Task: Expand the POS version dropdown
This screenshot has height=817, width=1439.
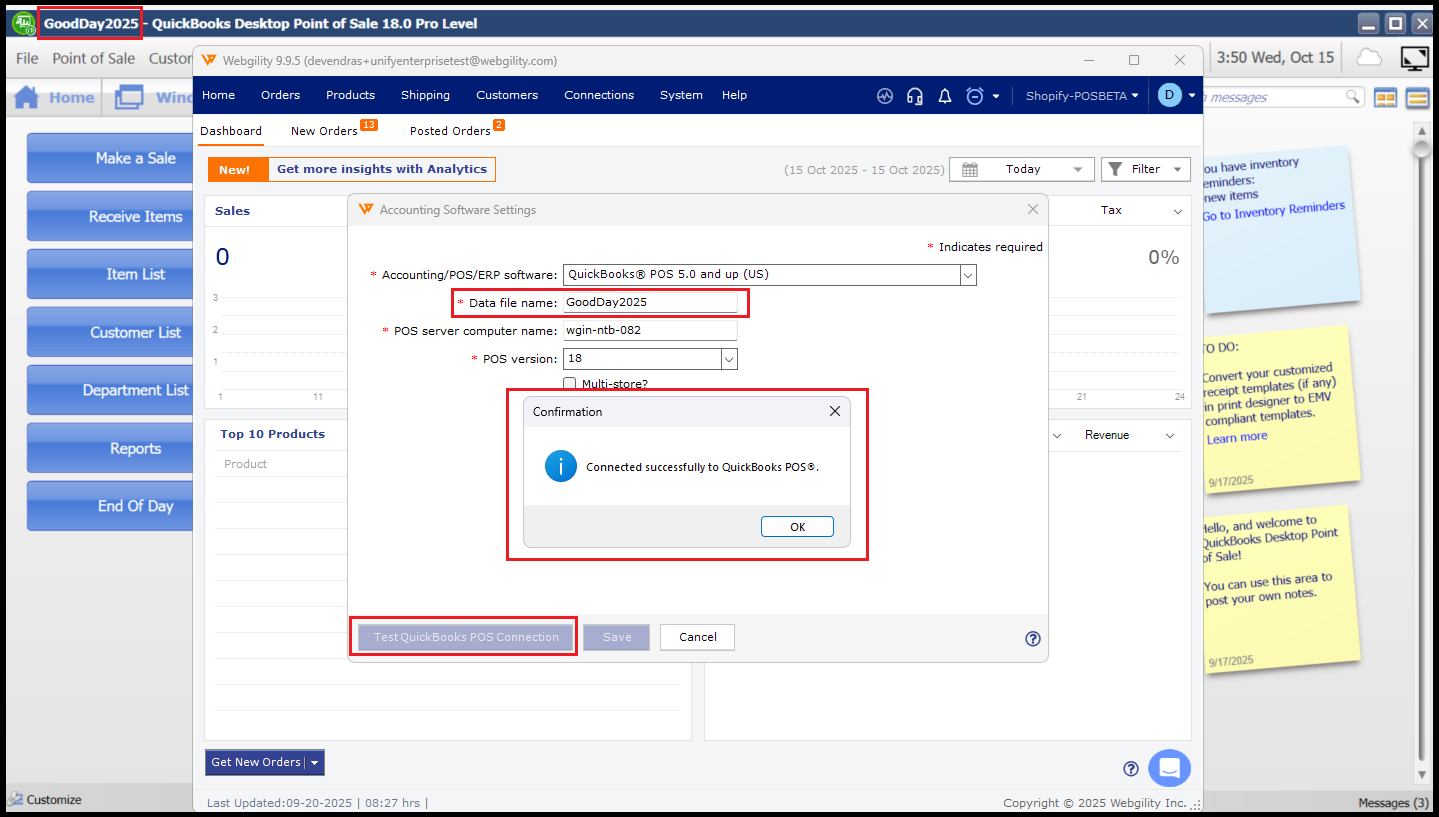Action: click(729, 359)
